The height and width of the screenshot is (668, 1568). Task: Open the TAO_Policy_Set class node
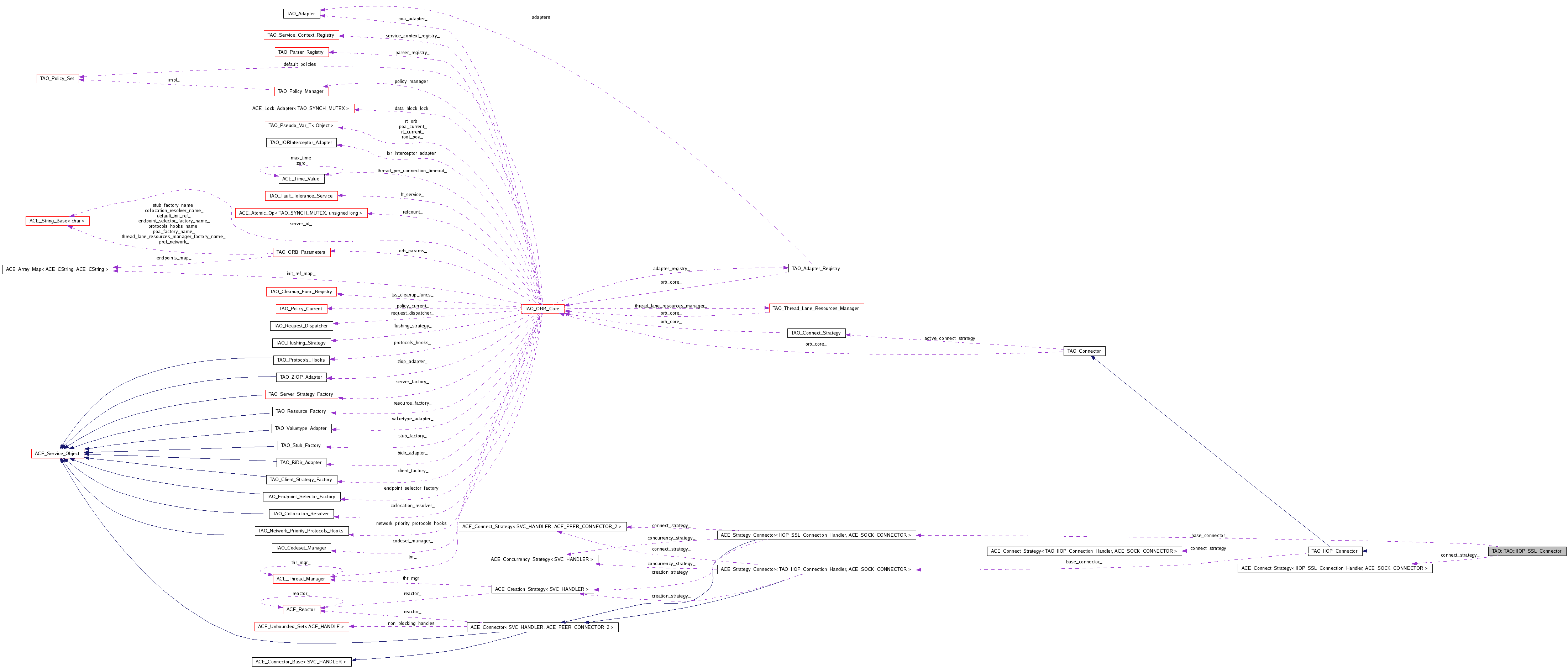pyautogui.click(x=57, y=79)
